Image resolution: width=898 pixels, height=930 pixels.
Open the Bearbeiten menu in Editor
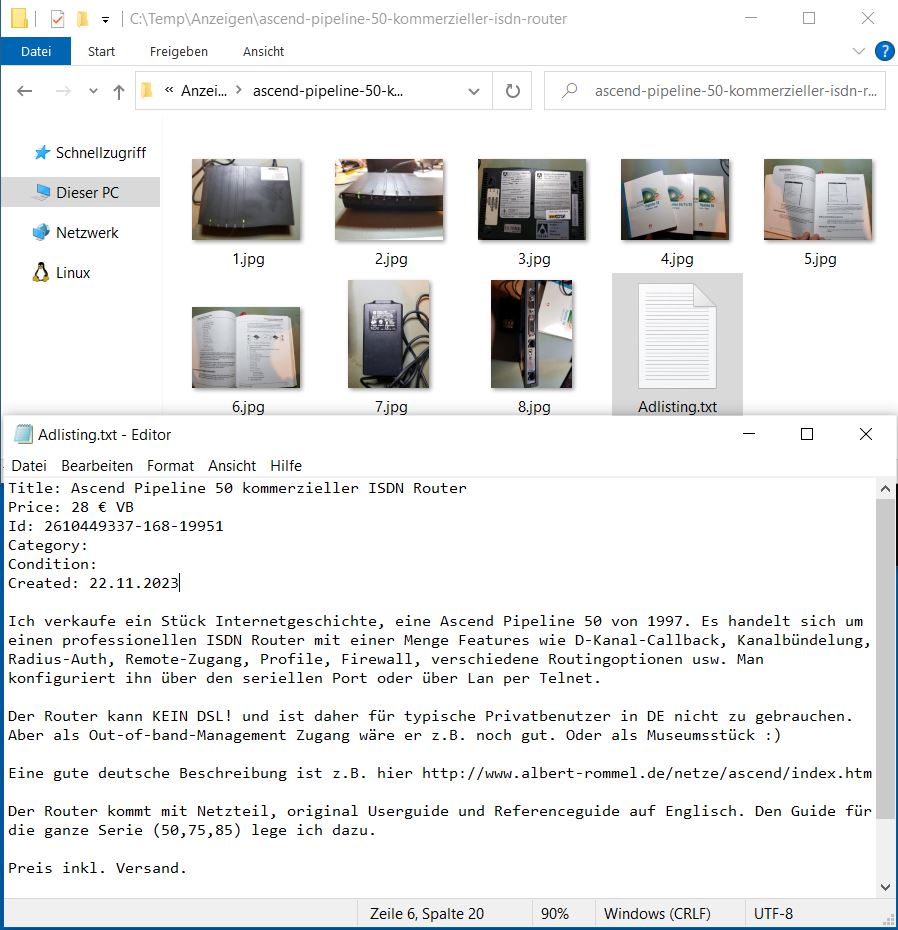pyautogui.click(x=97, y=466)
